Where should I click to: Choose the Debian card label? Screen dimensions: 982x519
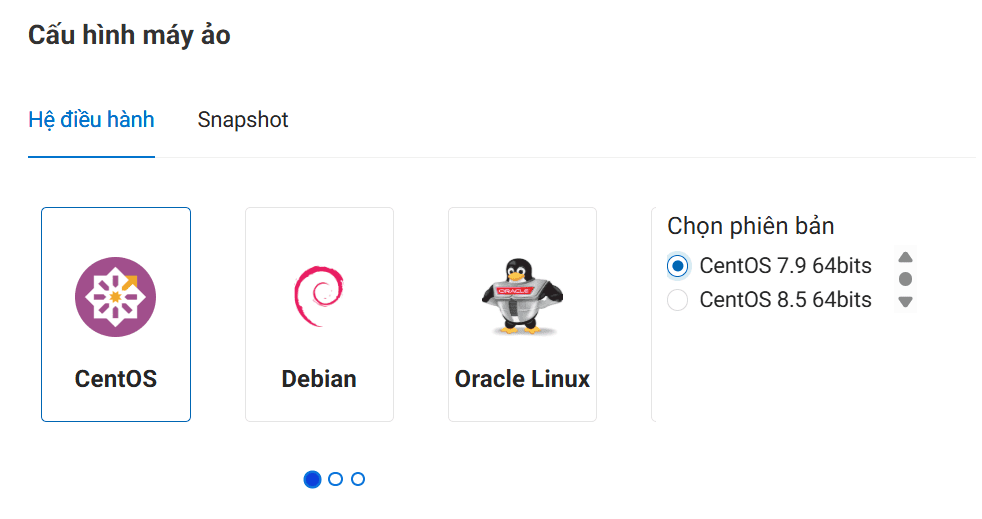319,379
